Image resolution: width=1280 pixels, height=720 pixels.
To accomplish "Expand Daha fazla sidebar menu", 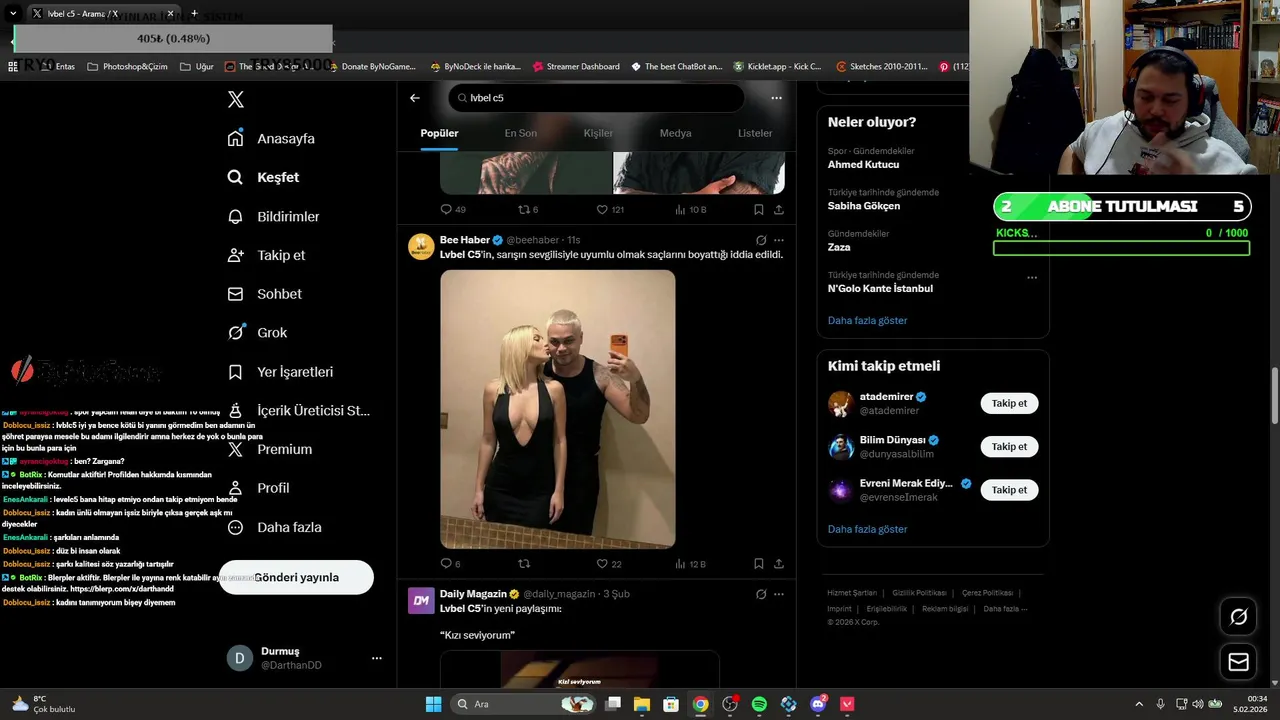I will tap(274, 527).
